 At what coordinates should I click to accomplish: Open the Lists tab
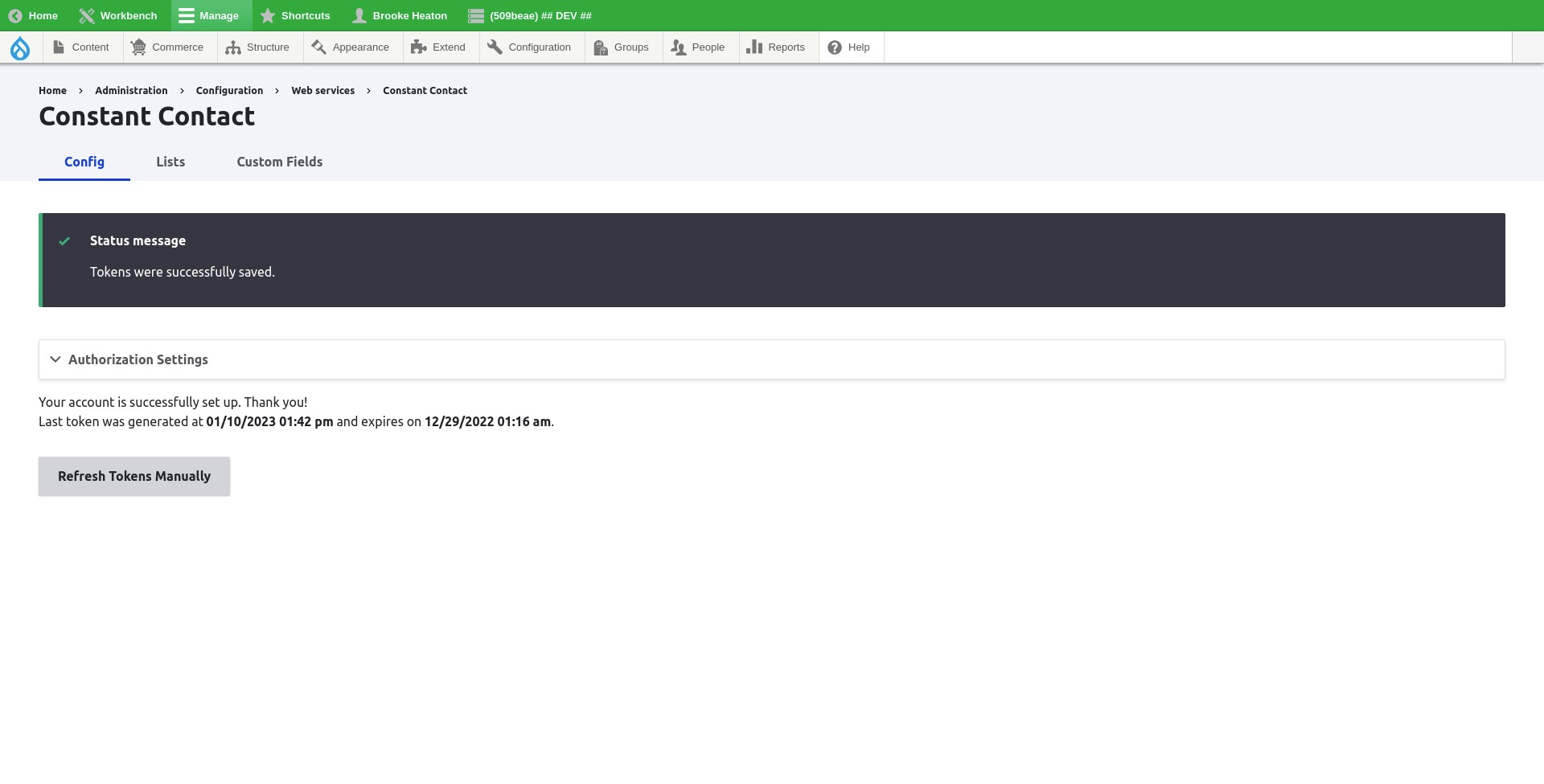tap(170, 162)
